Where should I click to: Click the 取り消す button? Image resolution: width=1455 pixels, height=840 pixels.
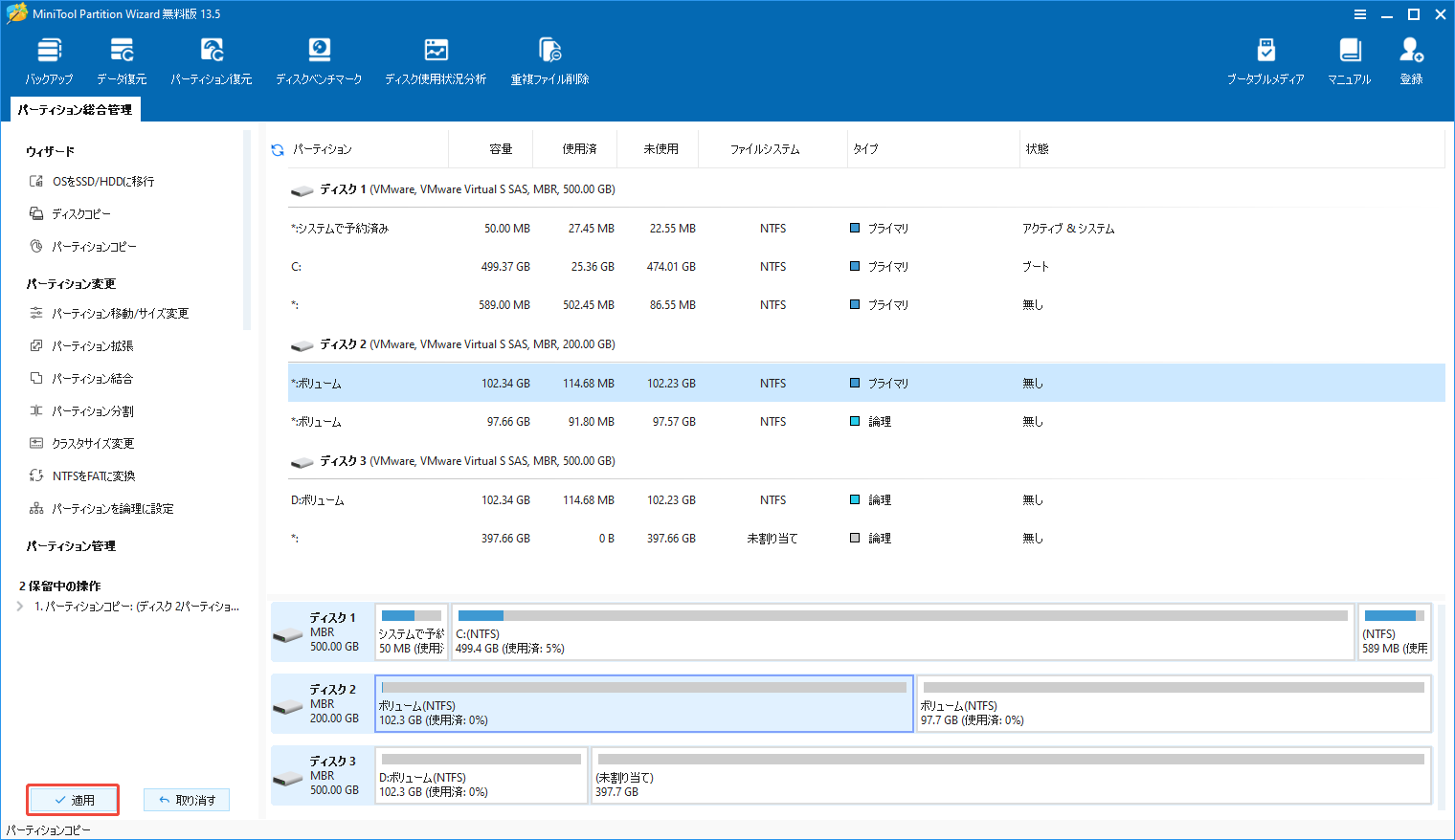pos(186,800)
